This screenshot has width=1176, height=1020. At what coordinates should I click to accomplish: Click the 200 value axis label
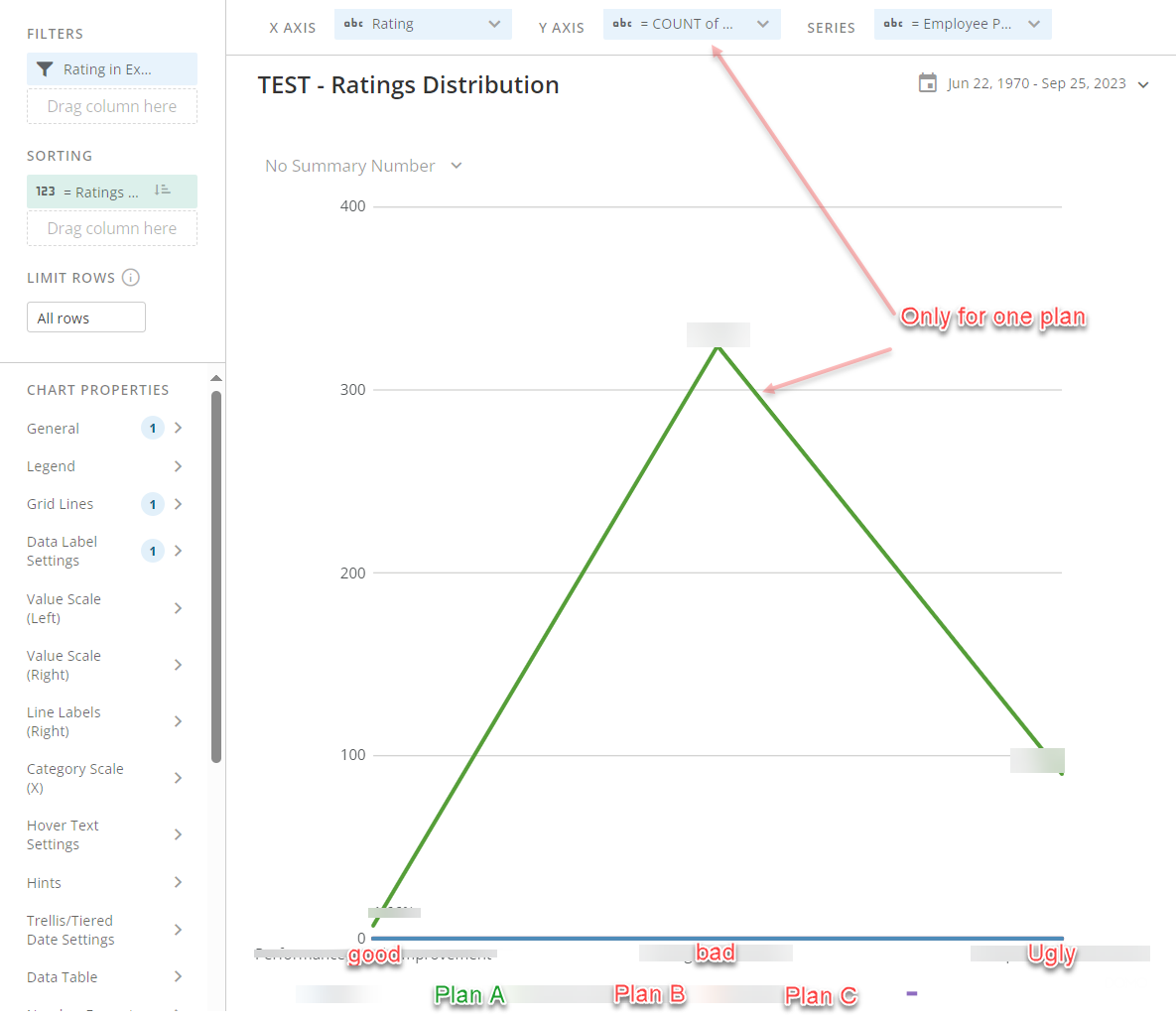click(x=352, y=573)
